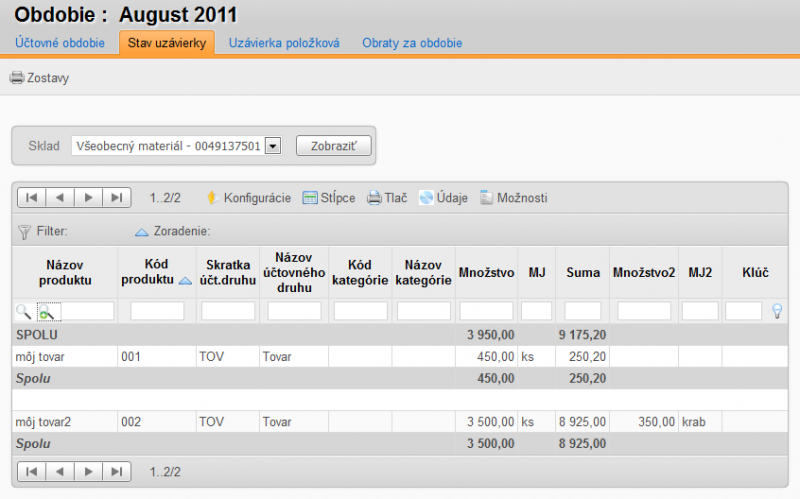Click Kľúč filter input

tap(743, 311)
